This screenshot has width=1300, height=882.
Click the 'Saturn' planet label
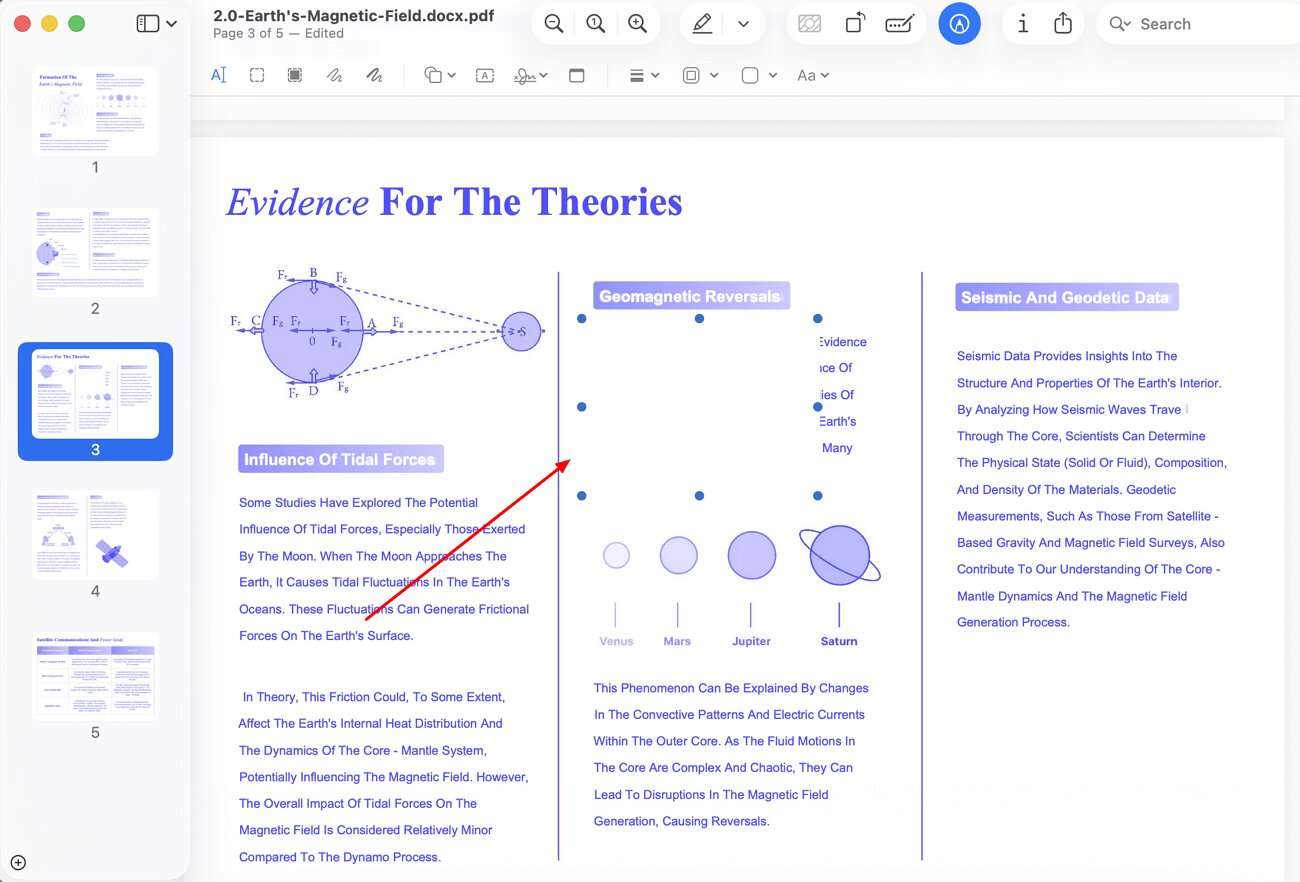coord(839,641)
